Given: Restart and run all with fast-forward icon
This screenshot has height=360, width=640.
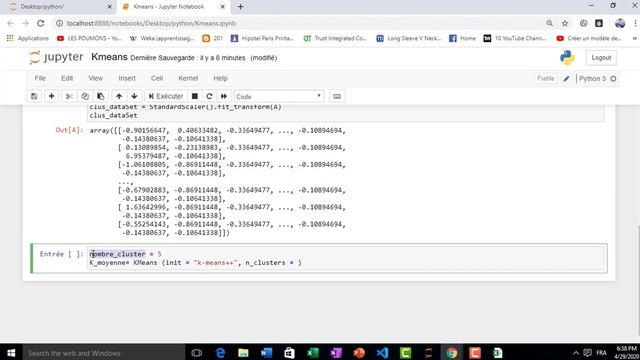Looking at the screenshot, I should pos(224,96).
